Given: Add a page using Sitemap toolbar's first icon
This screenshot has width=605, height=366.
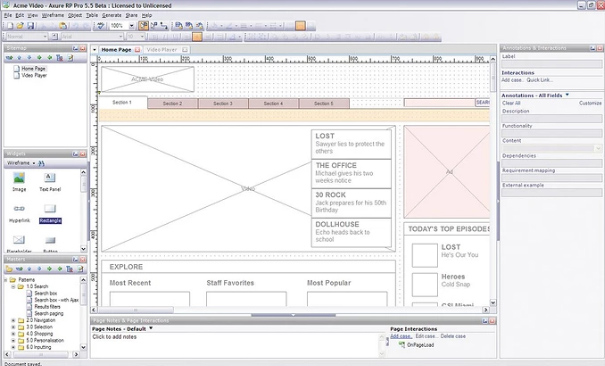Looking at the screenshot, I should pyautogui.click(x=9, y=58).
